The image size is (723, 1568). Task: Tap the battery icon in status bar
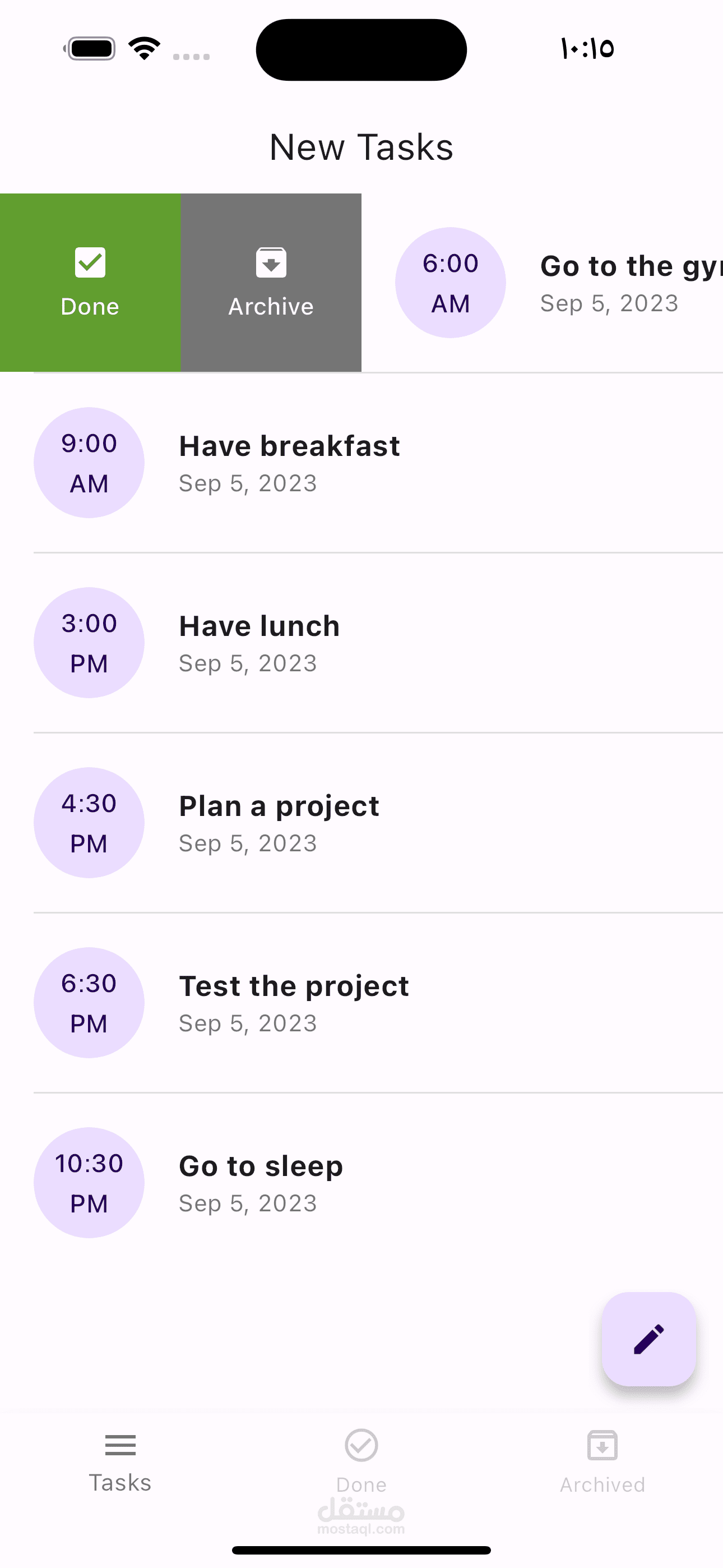pos(91,49)
